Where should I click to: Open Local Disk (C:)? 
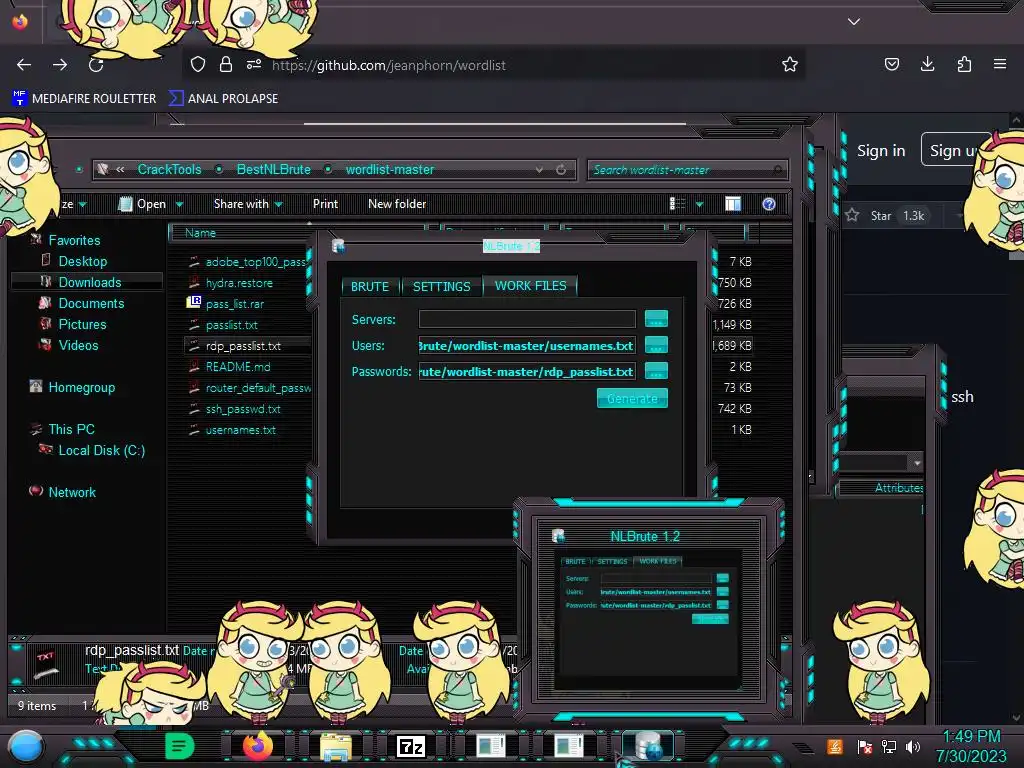(102, 450)
